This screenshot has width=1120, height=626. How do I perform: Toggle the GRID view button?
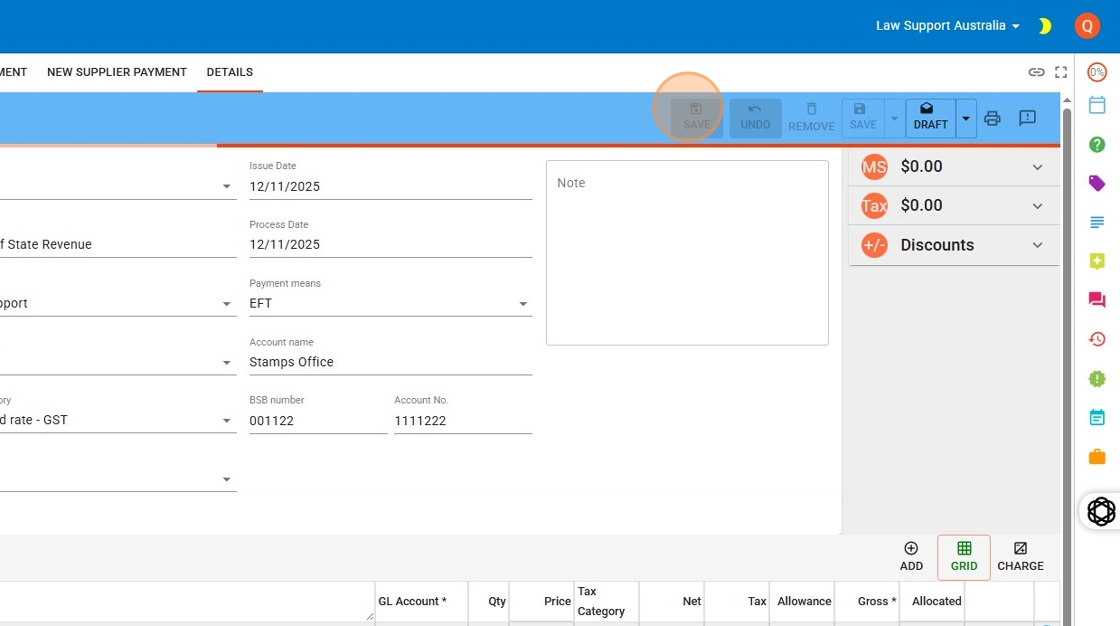coord(963,557)
